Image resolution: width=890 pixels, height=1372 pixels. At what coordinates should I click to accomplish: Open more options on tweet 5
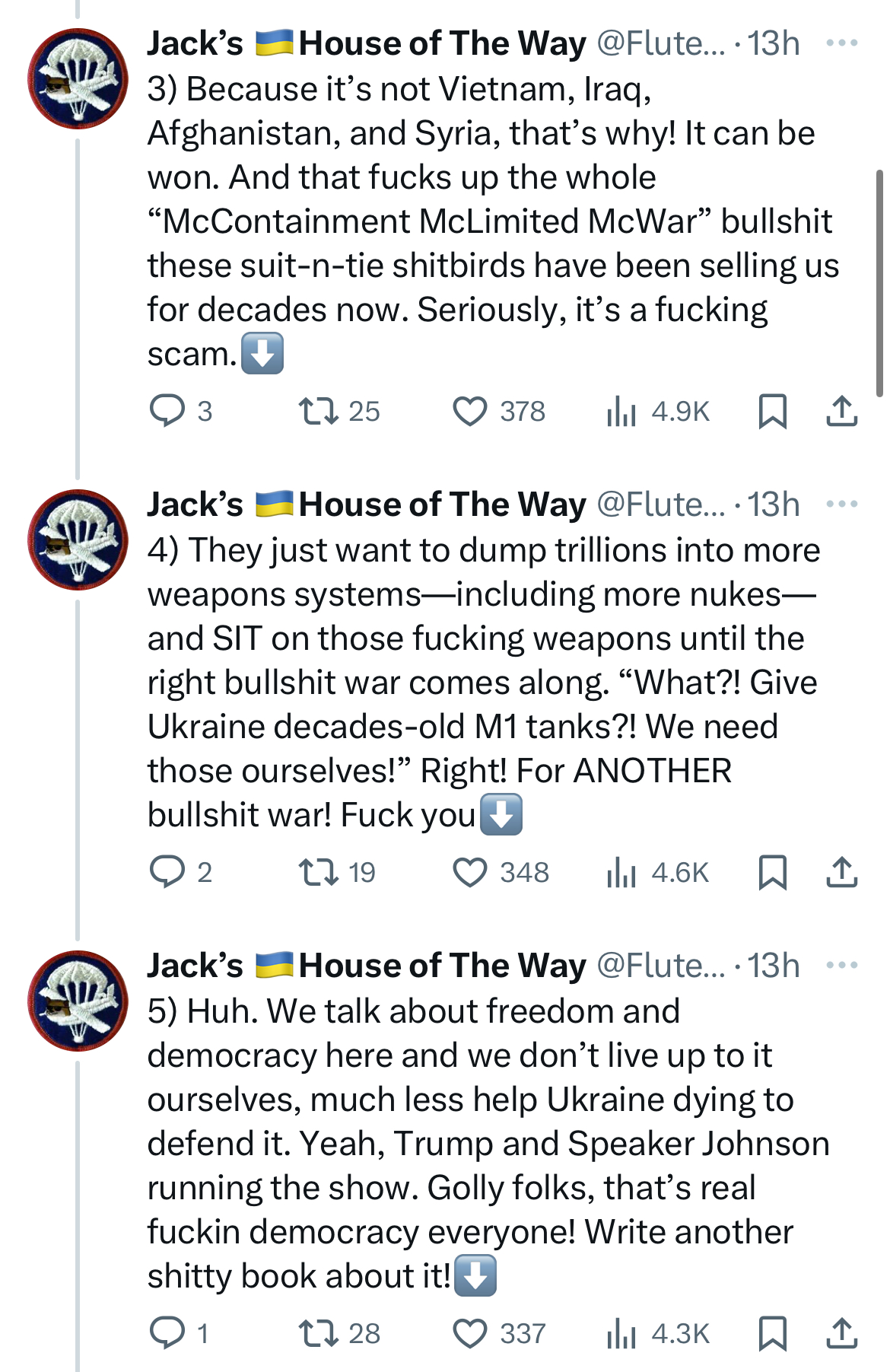point(841,966)
